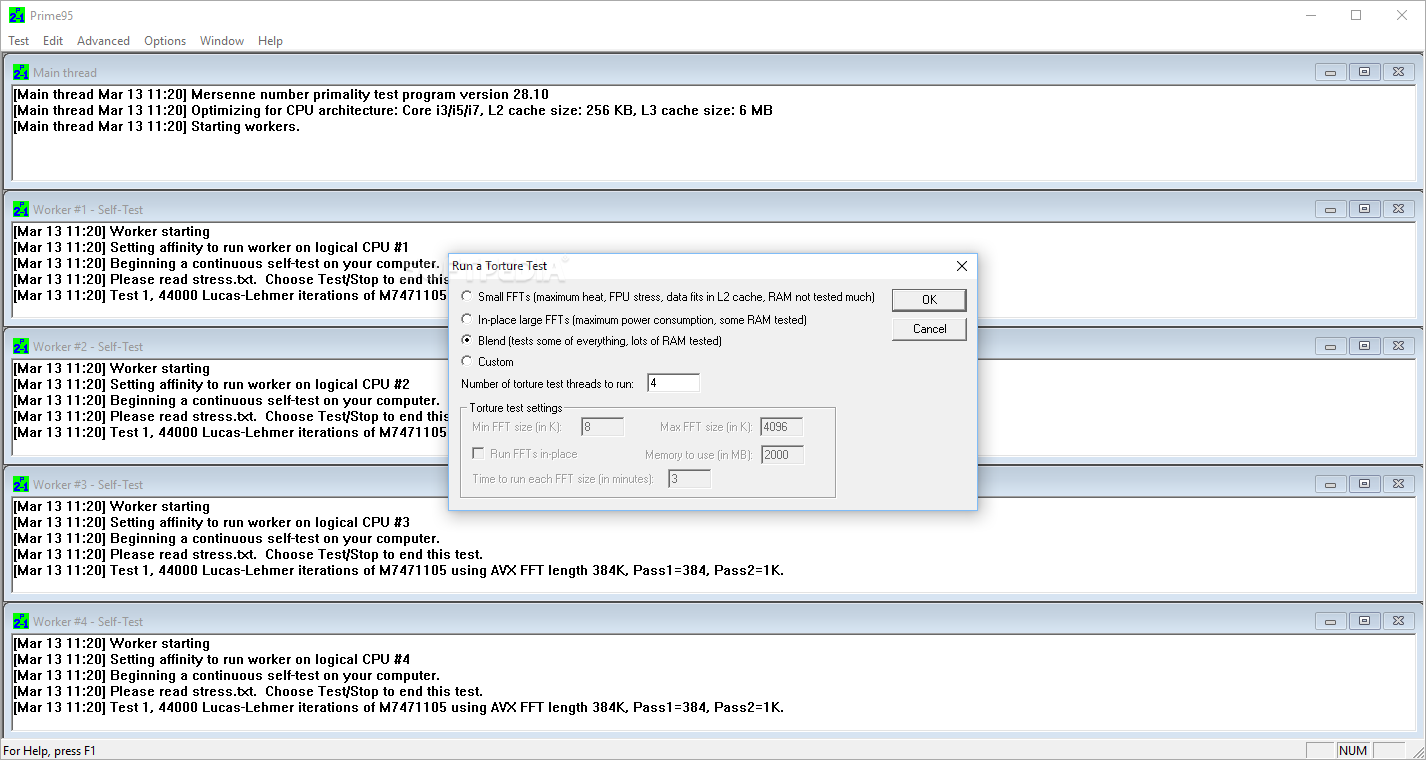
Task: Click the number of torture test threads field
Action: [674, 383]
